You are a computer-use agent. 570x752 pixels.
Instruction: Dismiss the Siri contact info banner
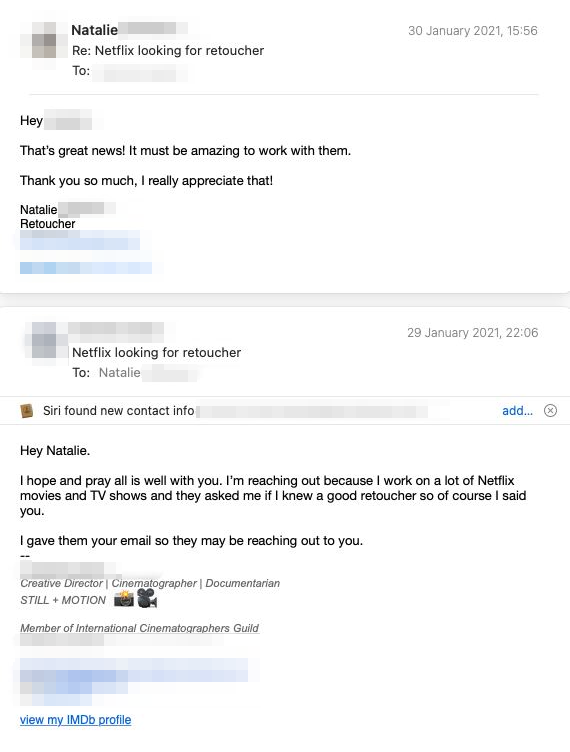click(550, 411)
